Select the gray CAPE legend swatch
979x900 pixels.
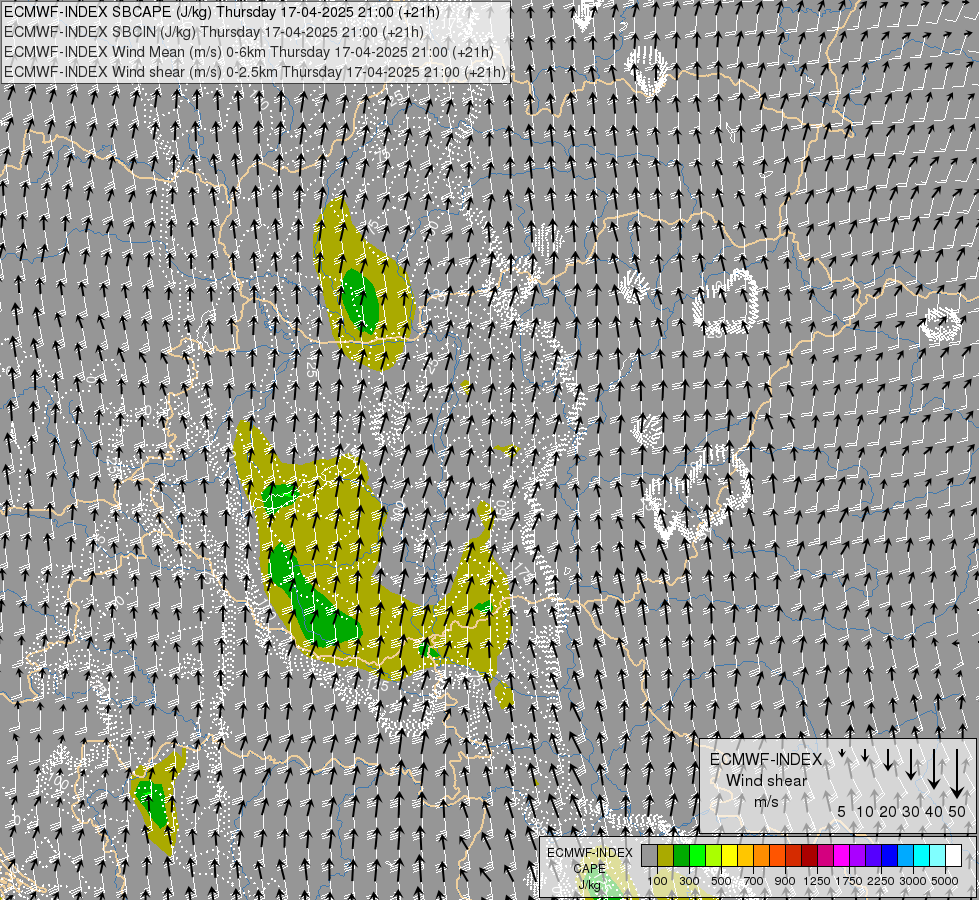coord(649,855)
